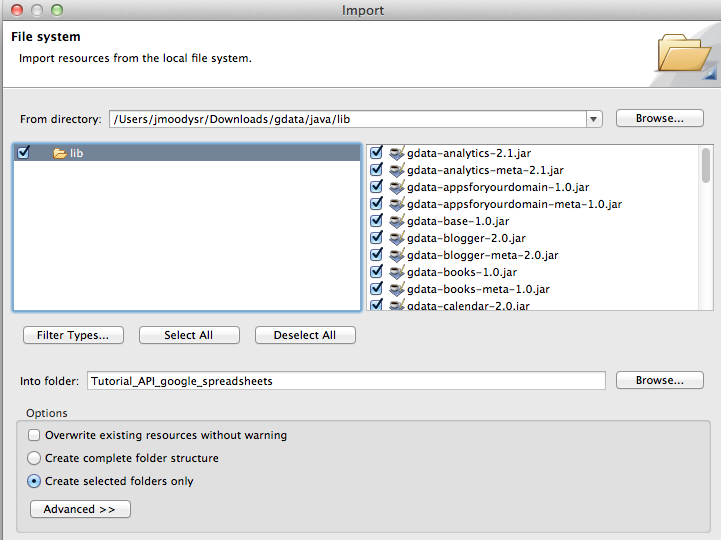Expand the Advanced options section
721x540 pixels.
(80, 509)
